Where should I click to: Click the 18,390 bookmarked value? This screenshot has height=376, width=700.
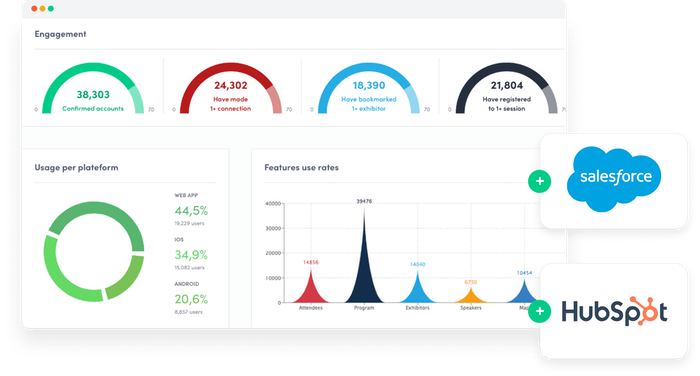(369, 85)
